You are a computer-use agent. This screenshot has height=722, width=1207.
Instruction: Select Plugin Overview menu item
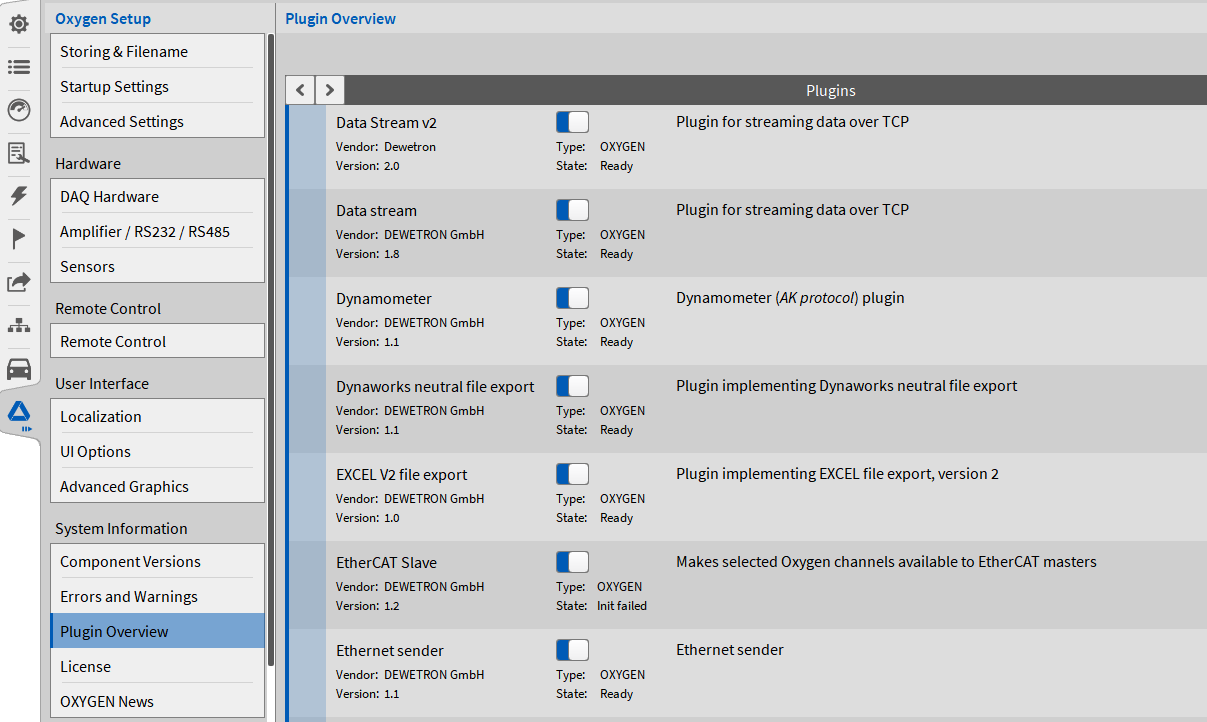point(157,631)
